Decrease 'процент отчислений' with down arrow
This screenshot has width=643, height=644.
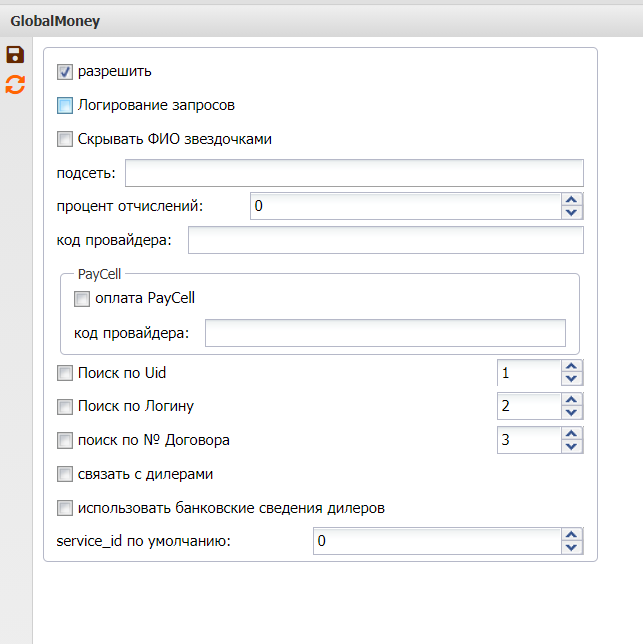[x=572, y=212]
